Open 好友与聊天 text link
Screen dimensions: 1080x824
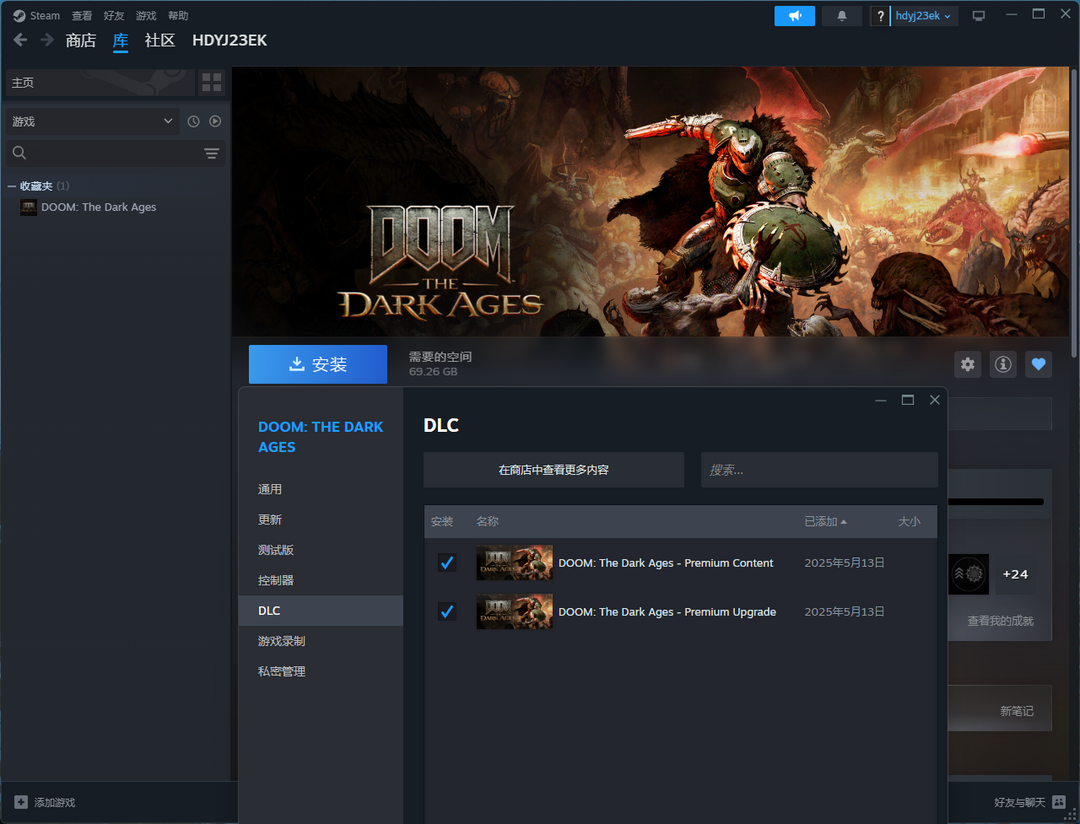tap(1019, 802)
